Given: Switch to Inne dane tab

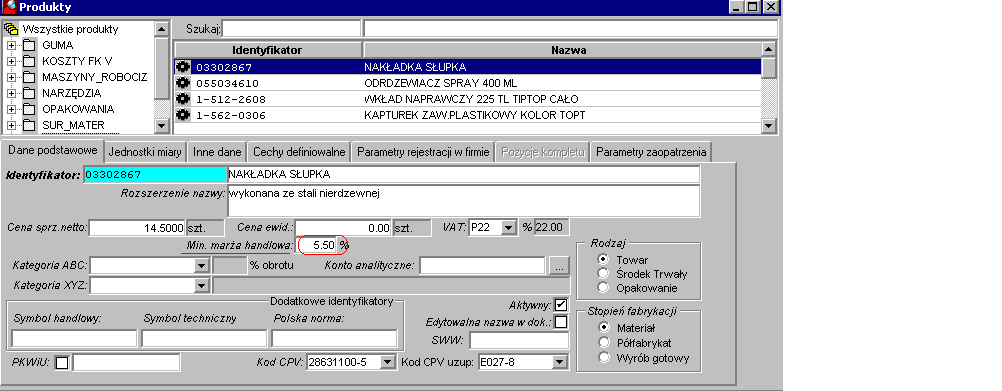Looking at the screenshot, I should pos(217,152).
